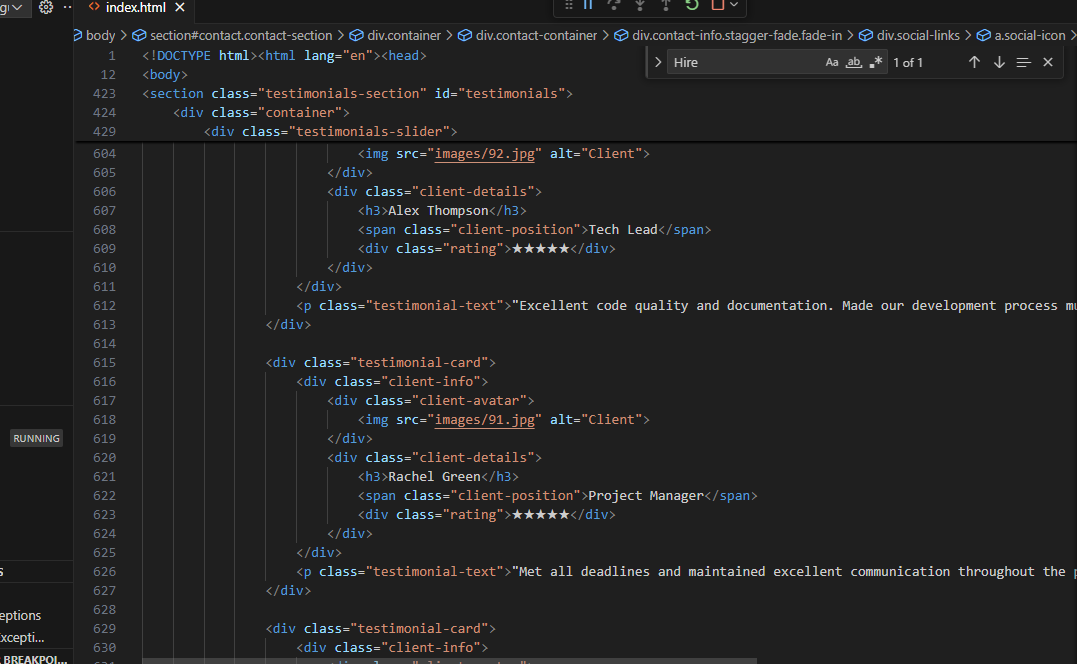Toggle Find in Selection option

[1023, 62]
